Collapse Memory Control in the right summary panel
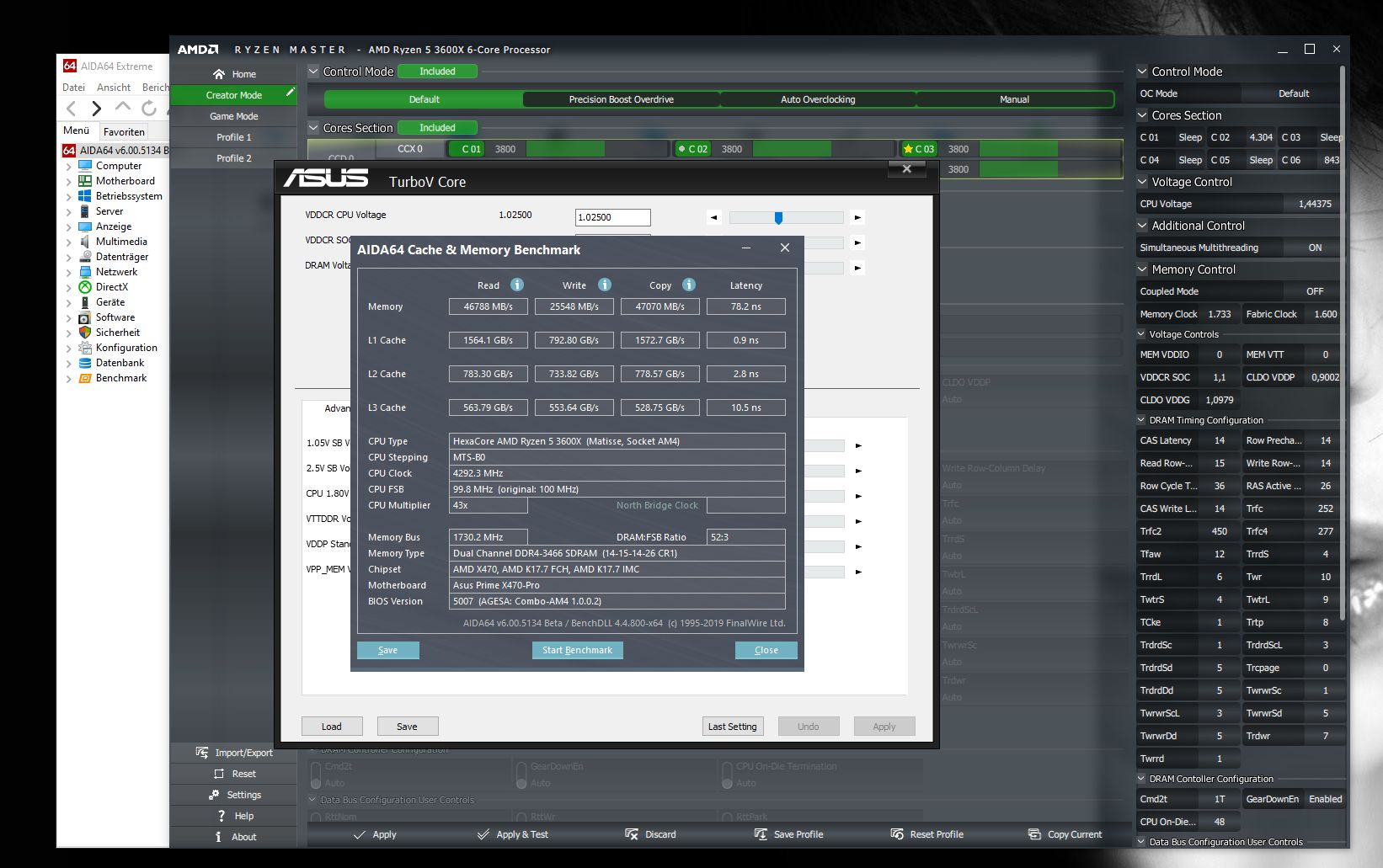The image size is (1383, 868). tap(1143, 269)
